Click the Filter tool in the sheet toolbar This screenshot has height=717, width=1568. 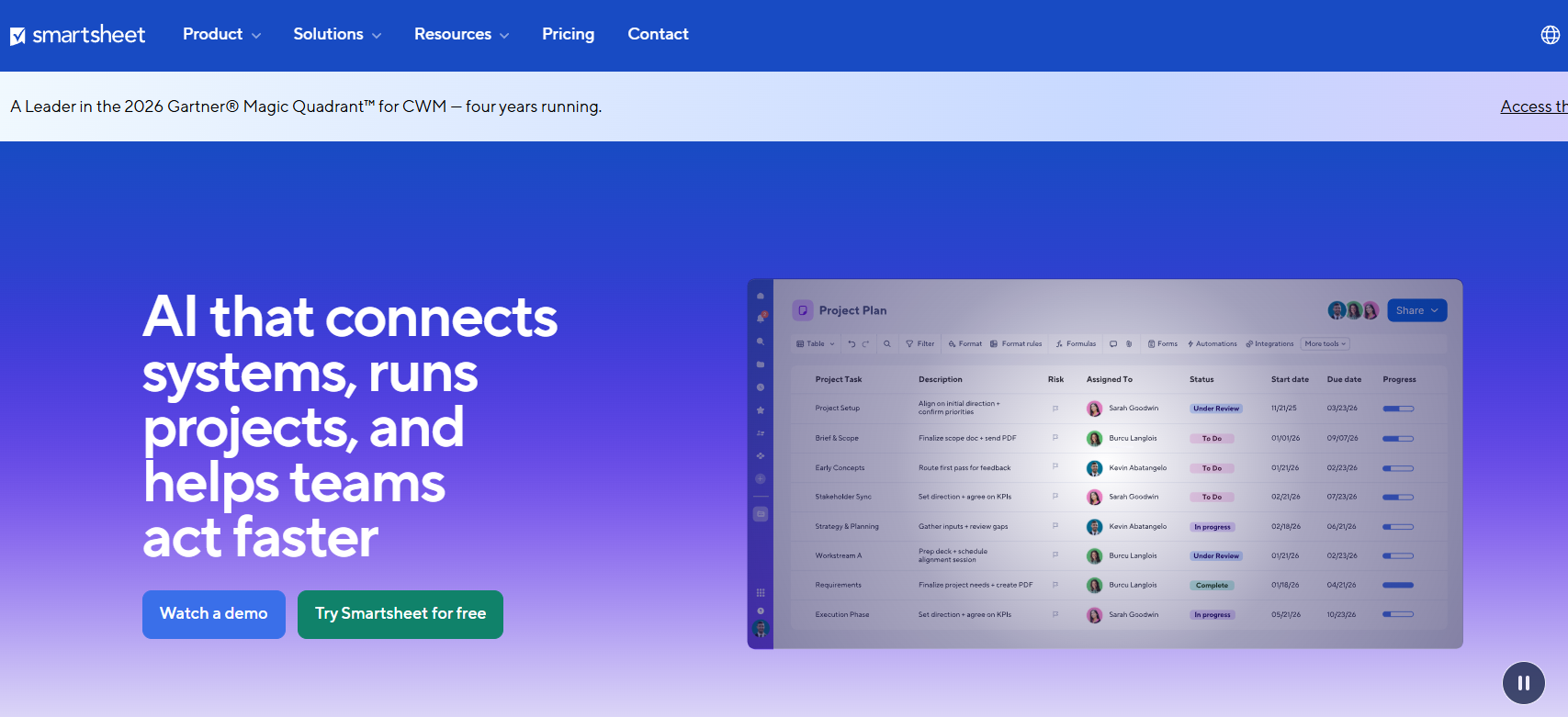coord(920,344)
